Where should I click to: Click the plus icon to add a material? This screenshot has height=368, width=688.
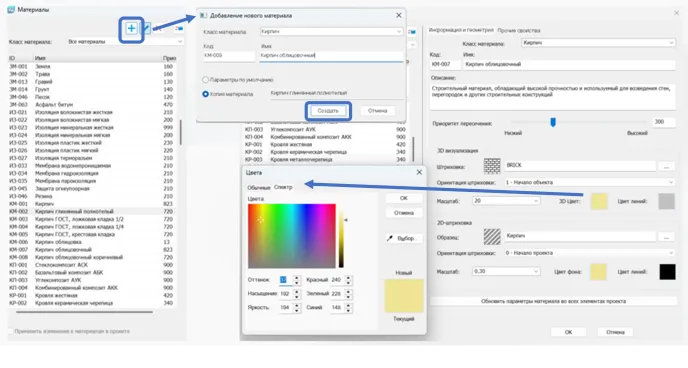pyautogui.click(x=131, y=29)
